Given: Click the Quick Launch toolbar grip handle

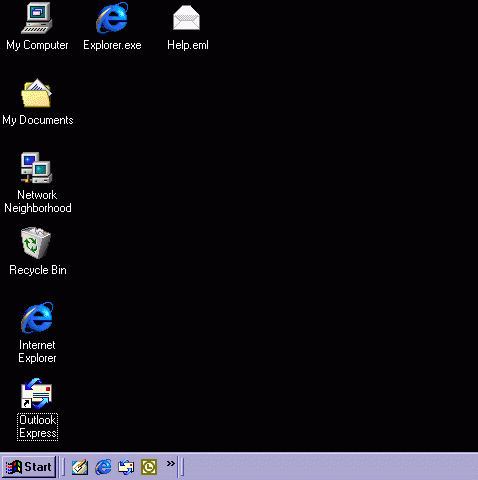Looking at the screenshot, I should (x=63, y=467).
